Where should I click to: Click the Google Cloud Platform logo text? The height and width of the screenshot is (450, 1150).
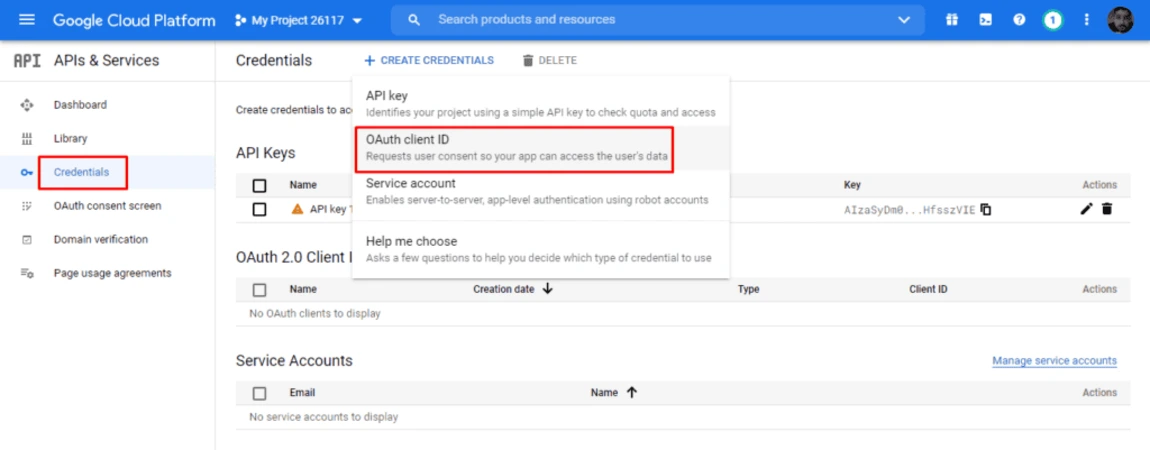coord(134,20)
